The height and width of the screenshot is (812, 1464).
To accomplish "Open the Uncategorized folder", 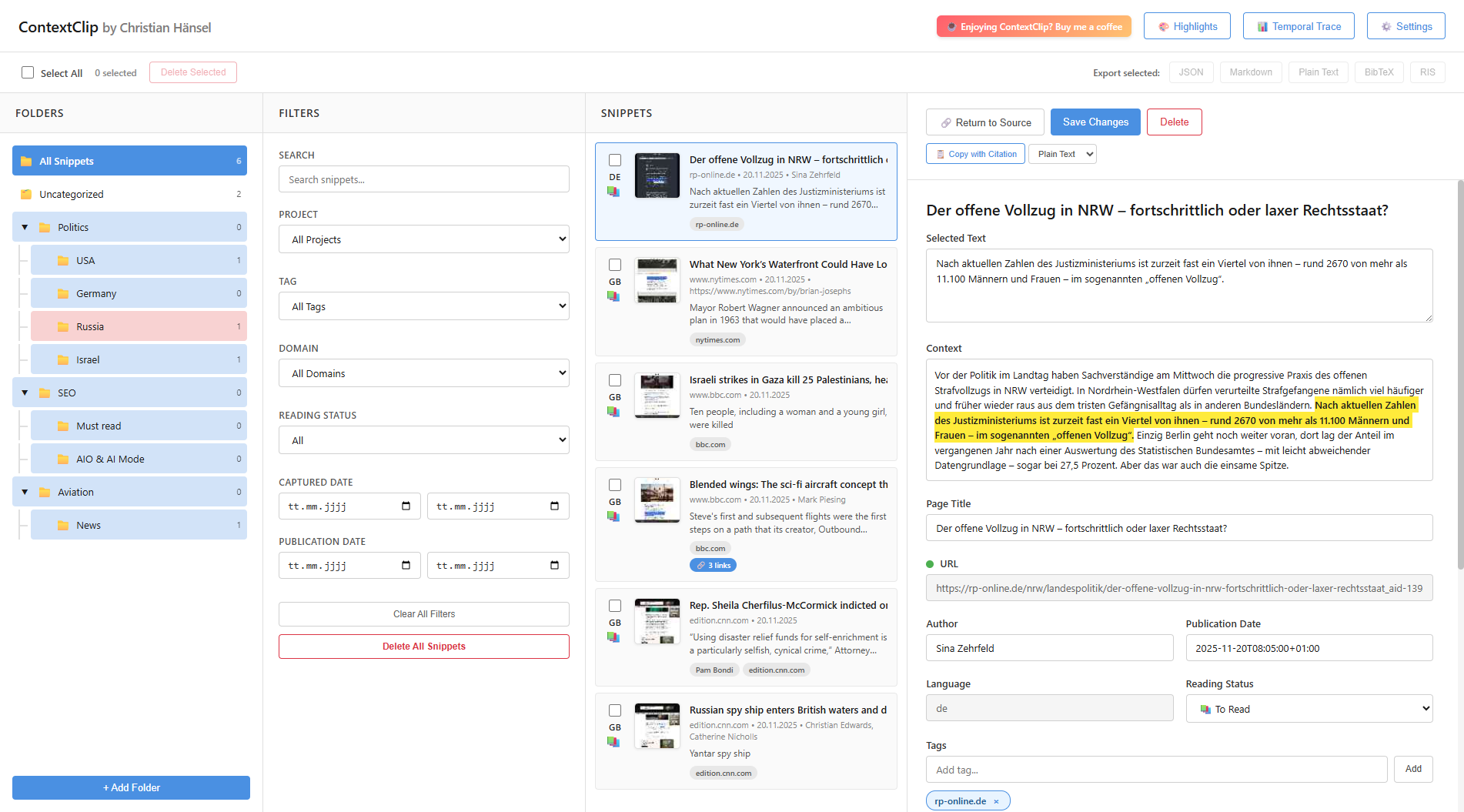I will click(x=72, y=195).
